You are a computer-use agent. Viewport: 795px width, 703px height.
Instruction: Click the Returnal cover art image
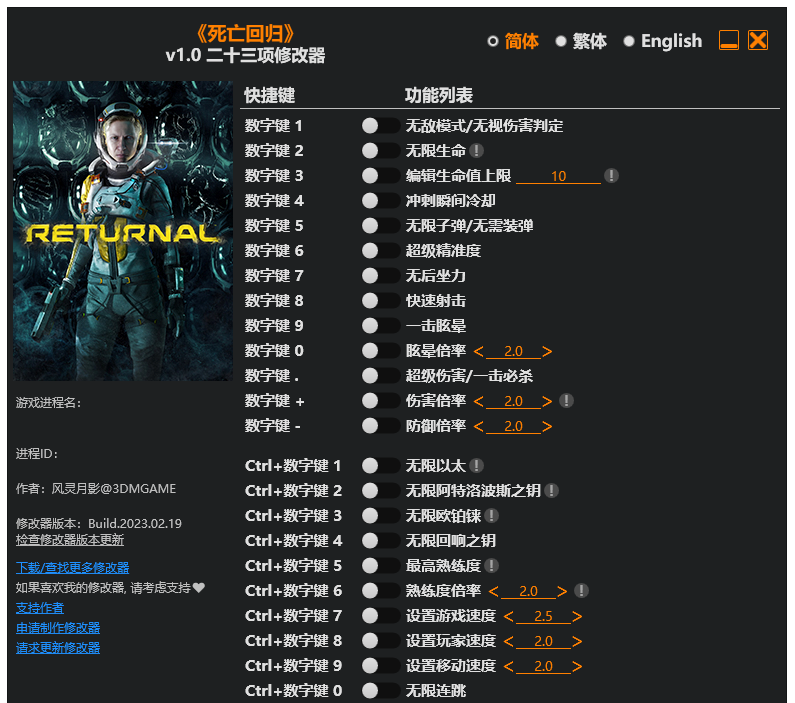pyautogui.click(x=123, y=231)
